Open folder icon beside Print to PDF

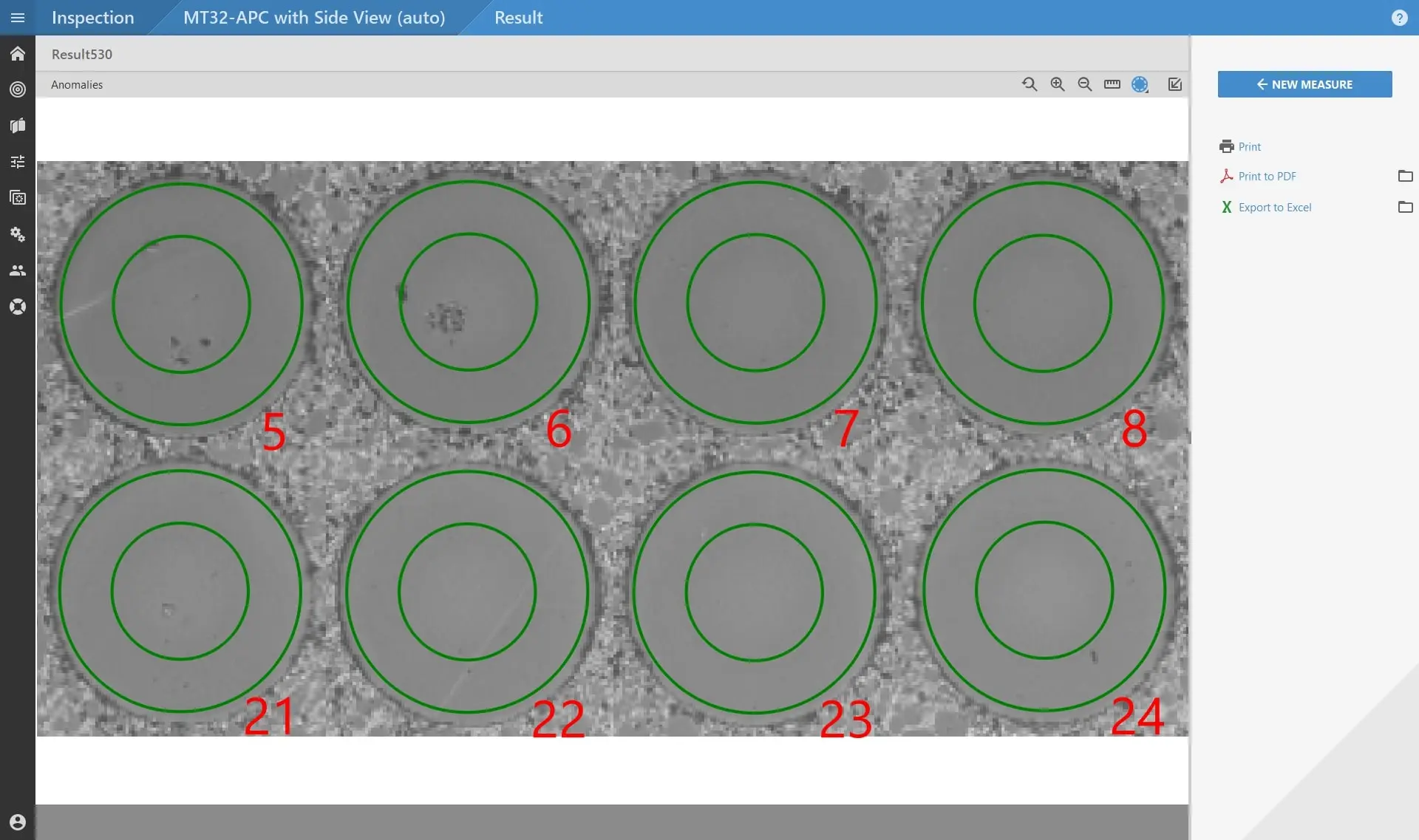point(1405,176)
